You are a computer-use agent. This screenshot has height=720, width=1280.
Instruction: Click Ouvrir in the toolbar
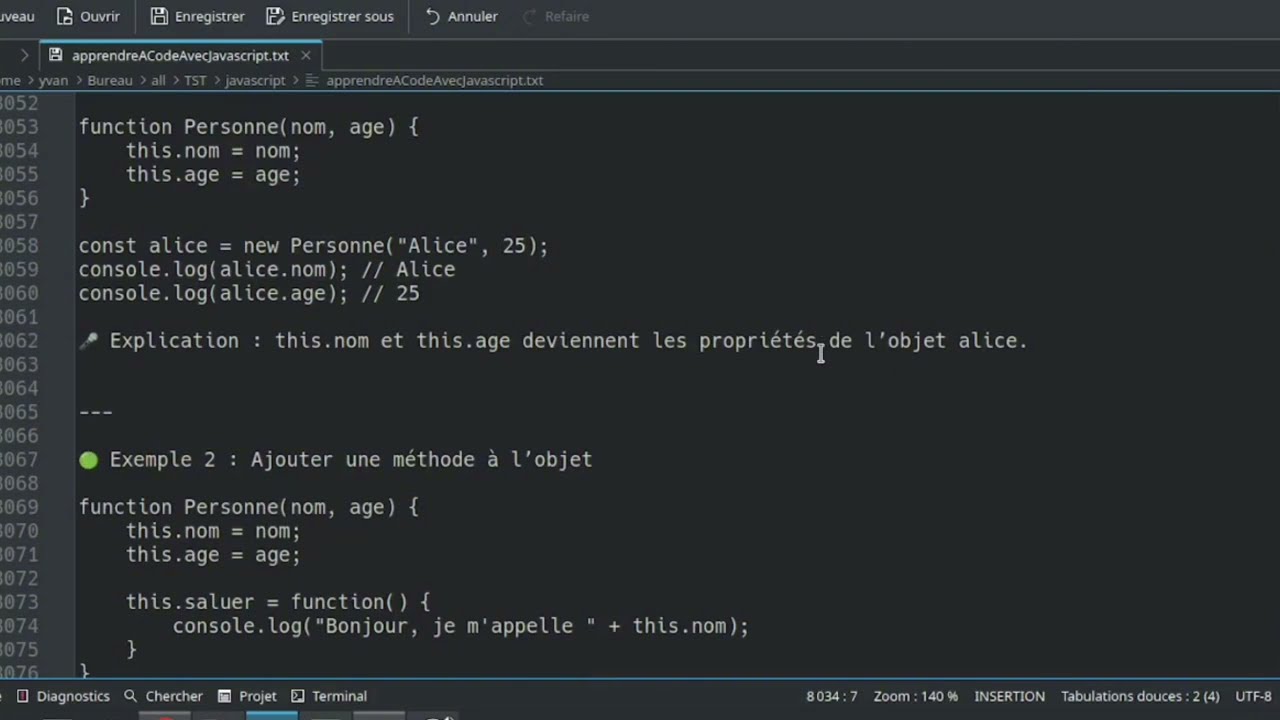point(88,16)
